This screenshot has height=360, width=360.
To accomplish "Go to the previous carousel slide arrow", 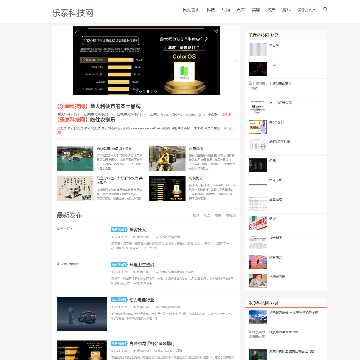I will (56, 61).
